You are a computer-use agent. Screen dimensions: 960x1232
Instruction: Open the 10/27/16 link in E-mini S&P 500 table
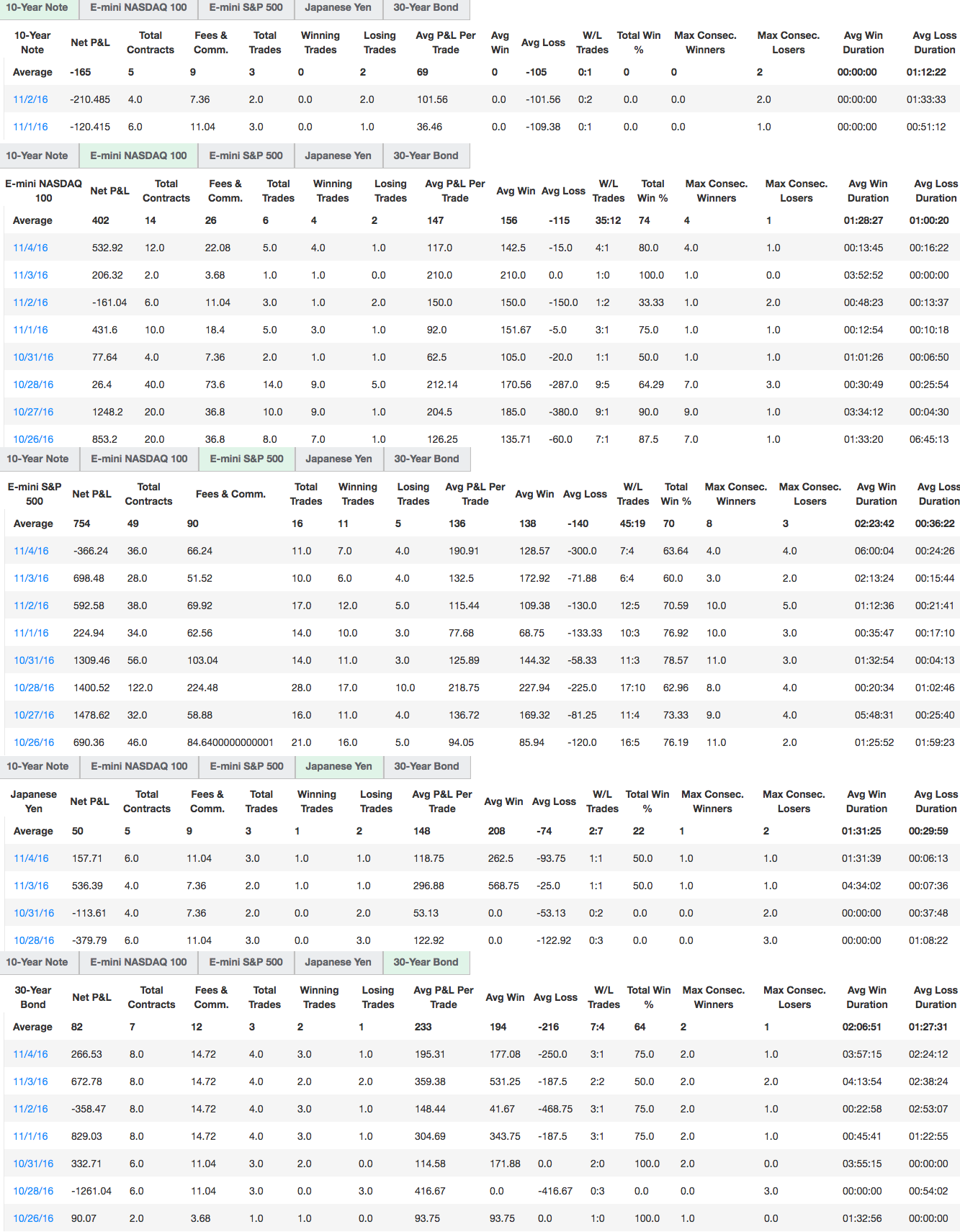click(x=34, y=715)
